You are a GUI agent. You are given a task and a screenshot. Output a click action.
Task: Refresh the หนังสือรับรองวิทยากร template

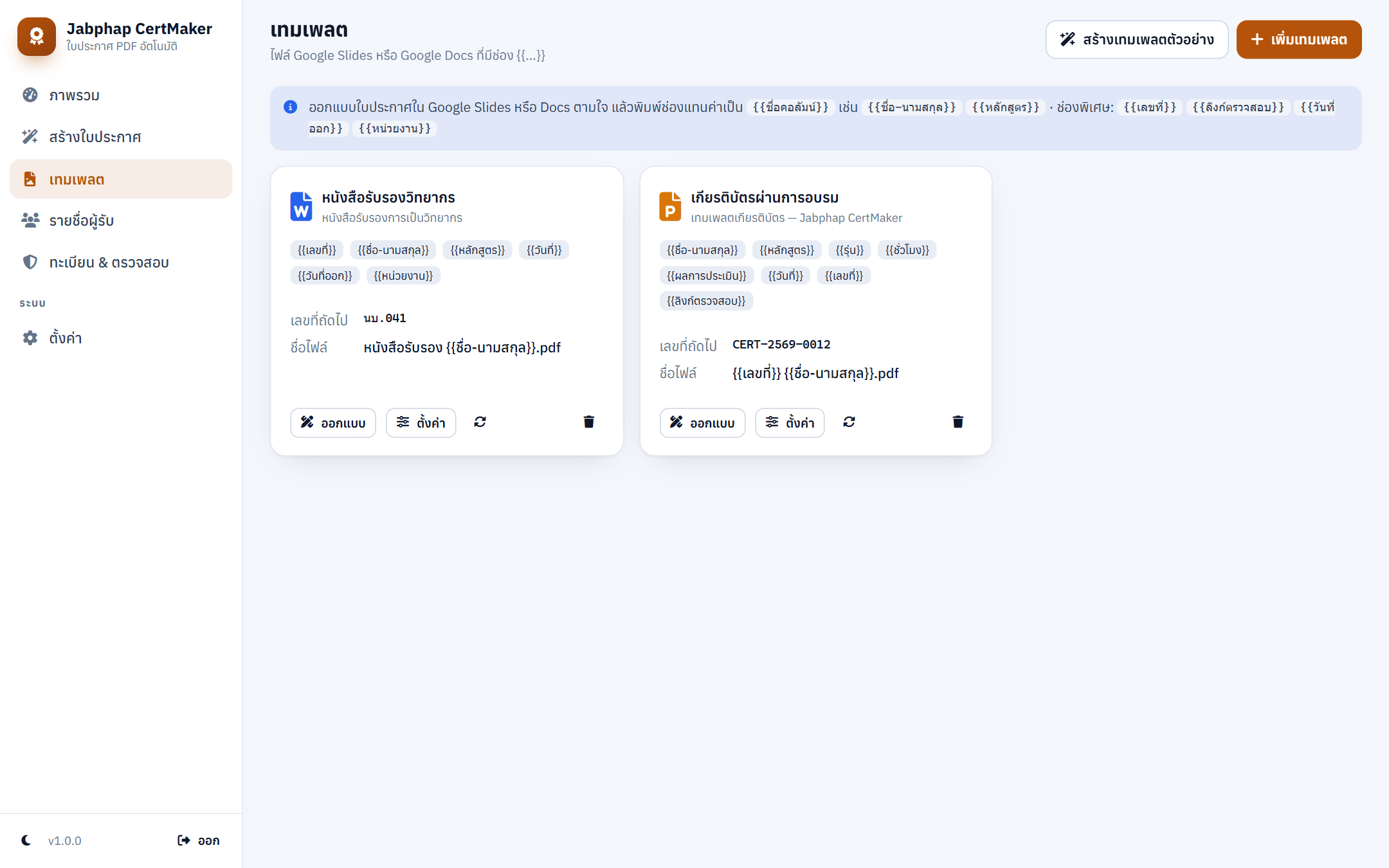480,422
